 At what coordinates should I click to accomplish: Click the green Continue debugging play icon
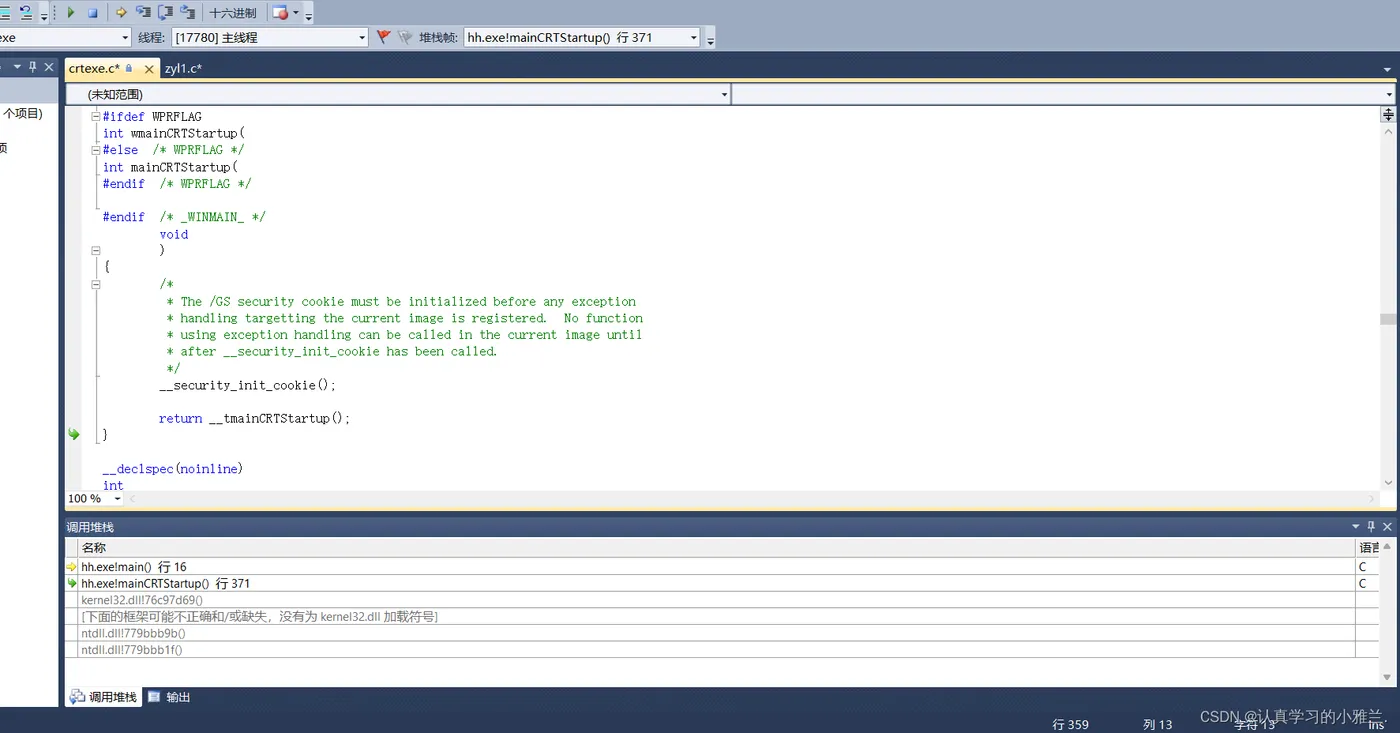pyautogui.click(x=70, y=13)
